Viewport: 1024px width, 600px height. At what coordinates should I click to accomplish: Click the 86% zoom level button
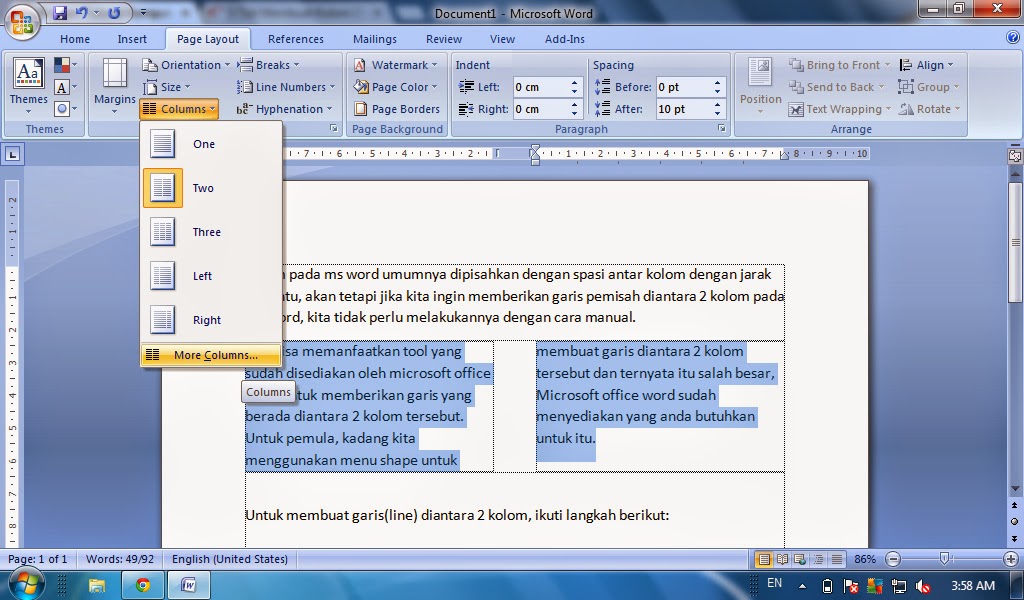pyautogui.click(x=865, y=559)
